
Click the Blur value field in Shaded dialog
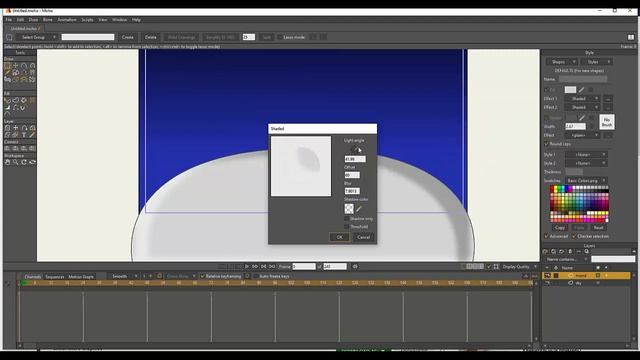(352, 191)
